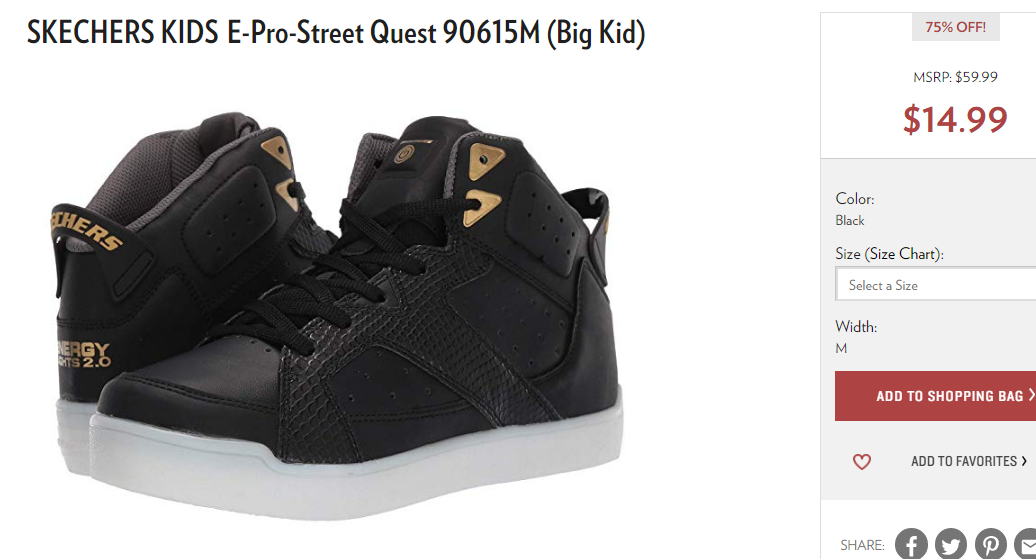The height and width of the screenshot is (559, 1036).
Task: Click the MSRP $59.99 text
Action: click(x=955, y=77)
